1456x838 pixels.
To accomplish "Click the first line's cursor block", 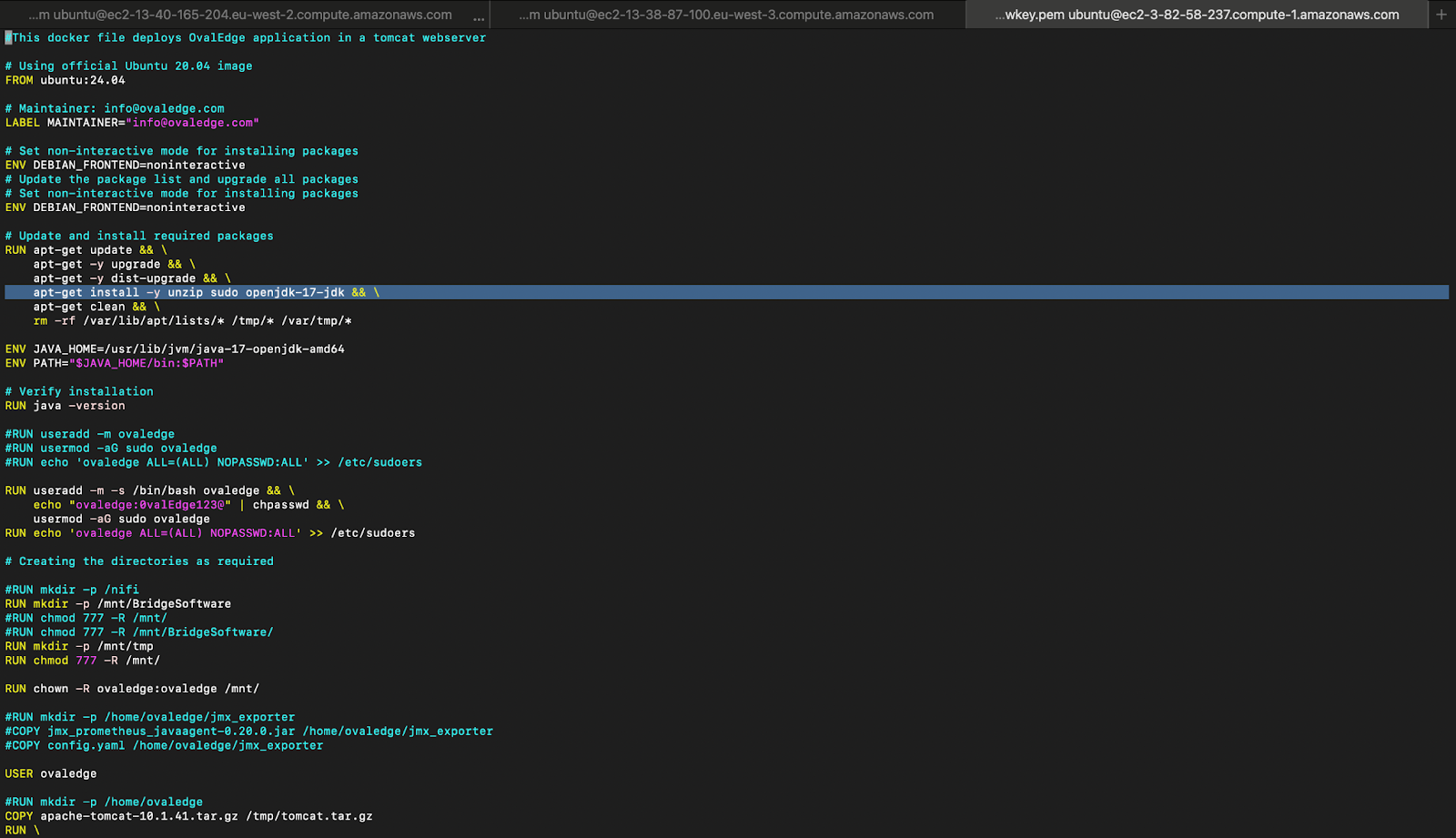I will [8, 38].
